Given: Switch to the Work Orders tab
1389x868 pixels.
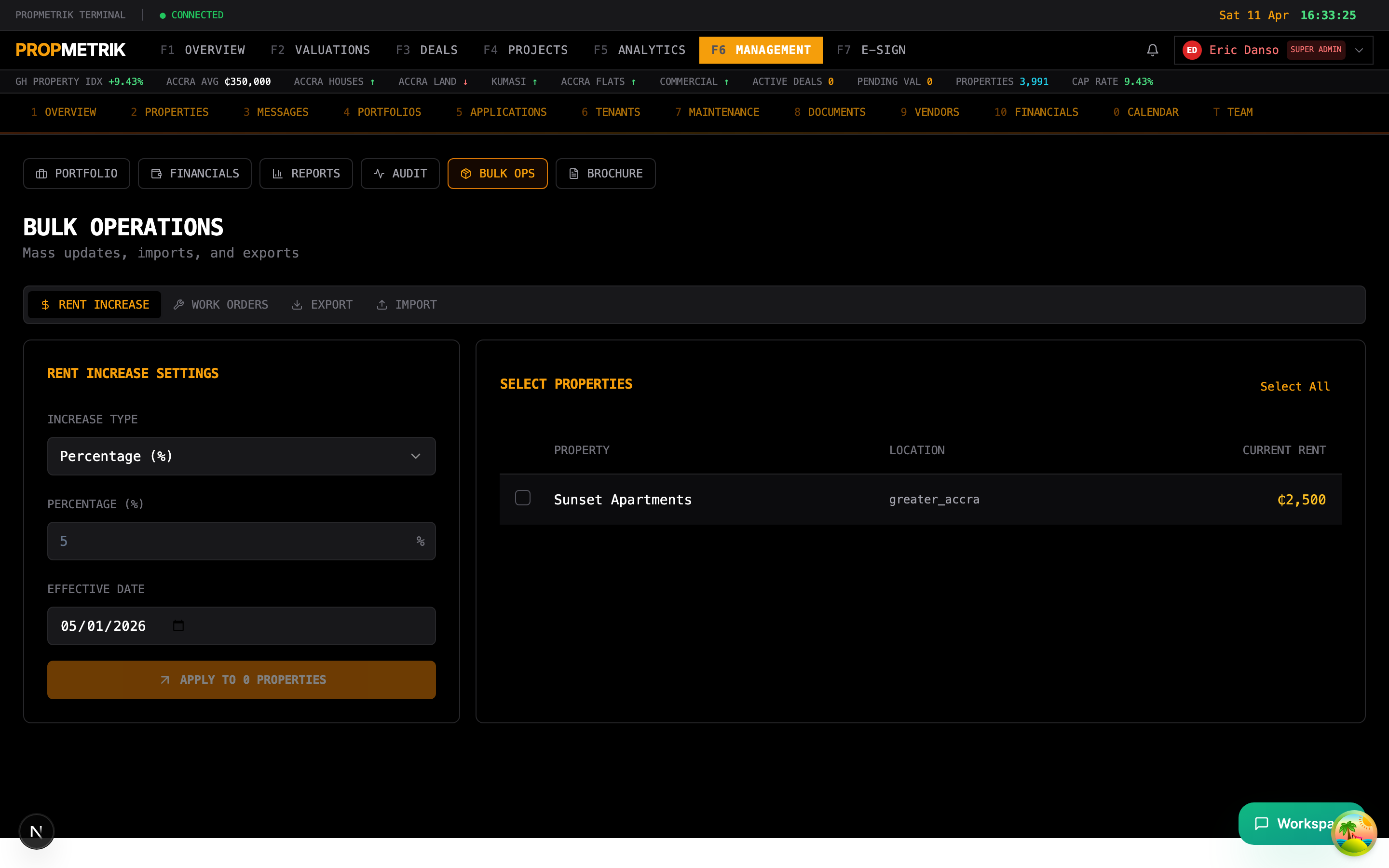Looking at the screenshot, I should pos(221,305).
